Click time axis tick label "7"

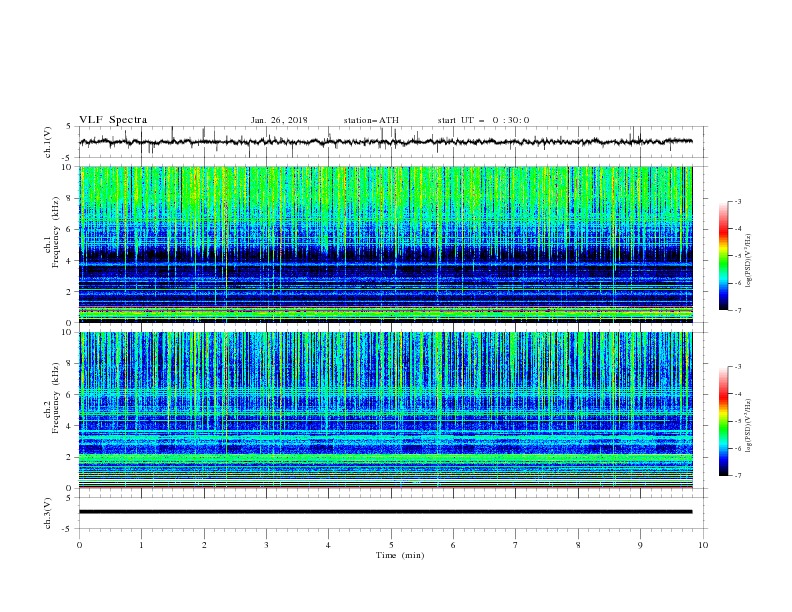point(516,545)
